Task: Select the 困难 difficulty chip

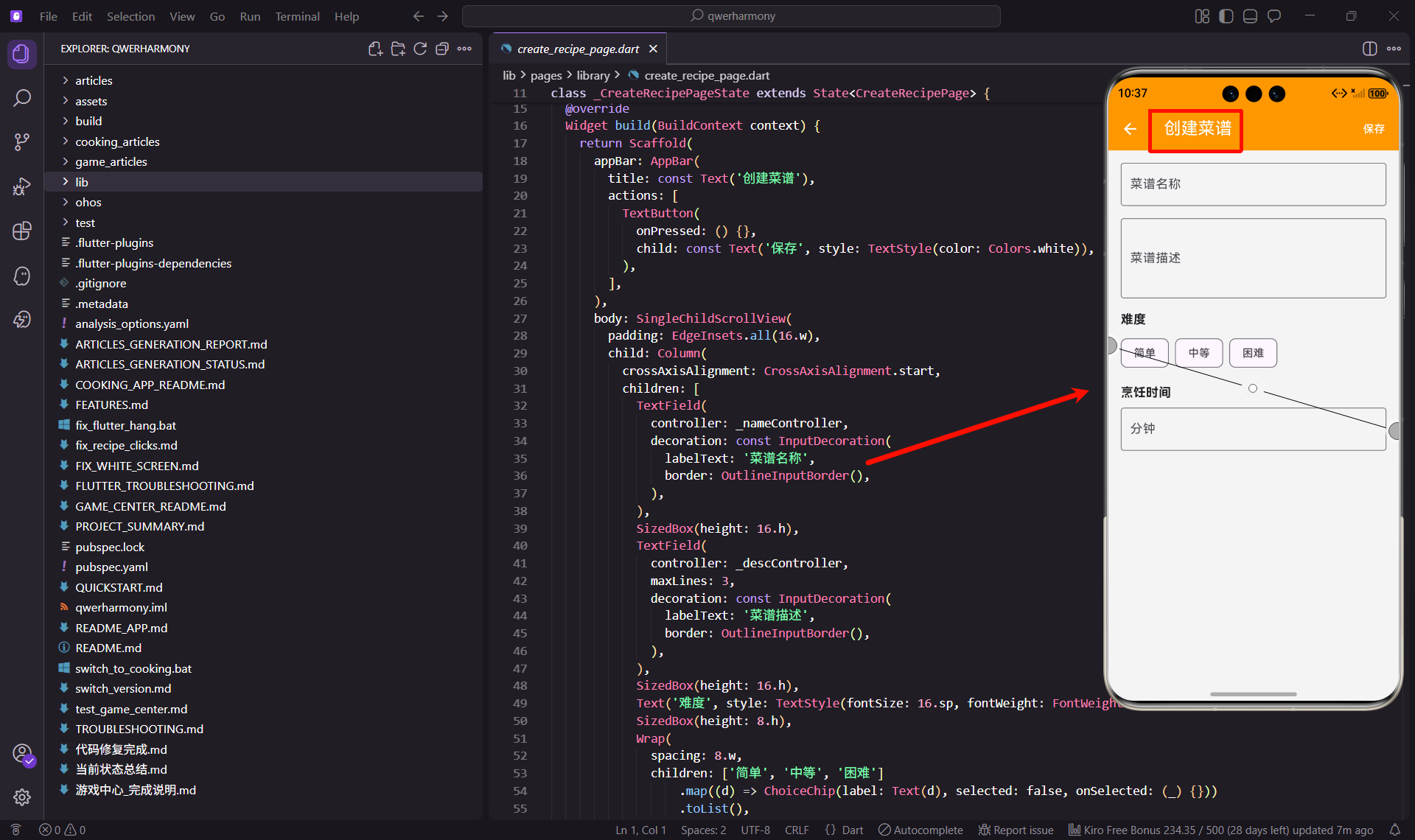Action: [1252, 353]
